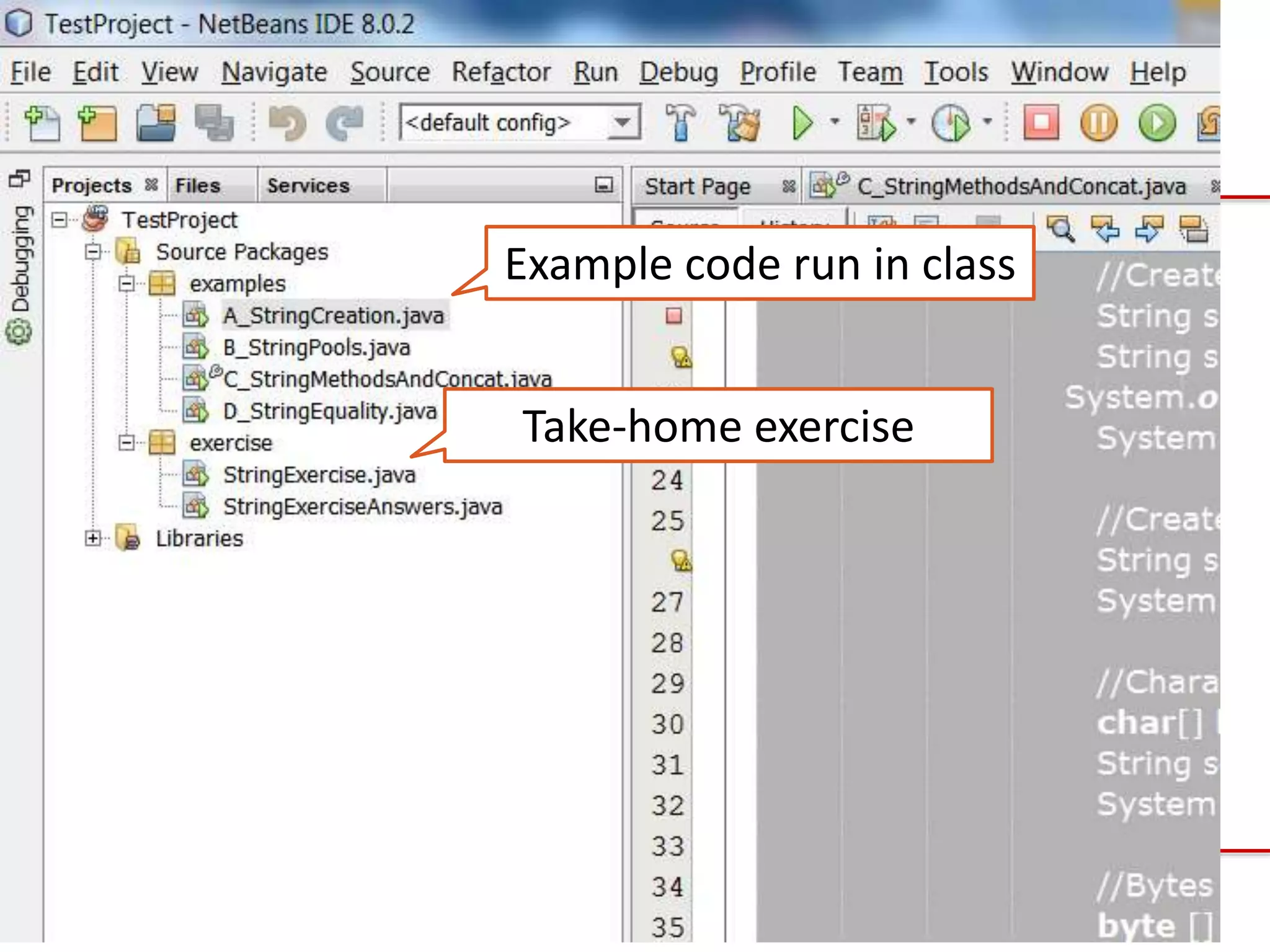Click the Debugging side panel gear icon
This screenshot has height=952, width=1270.
click(19, 332)
